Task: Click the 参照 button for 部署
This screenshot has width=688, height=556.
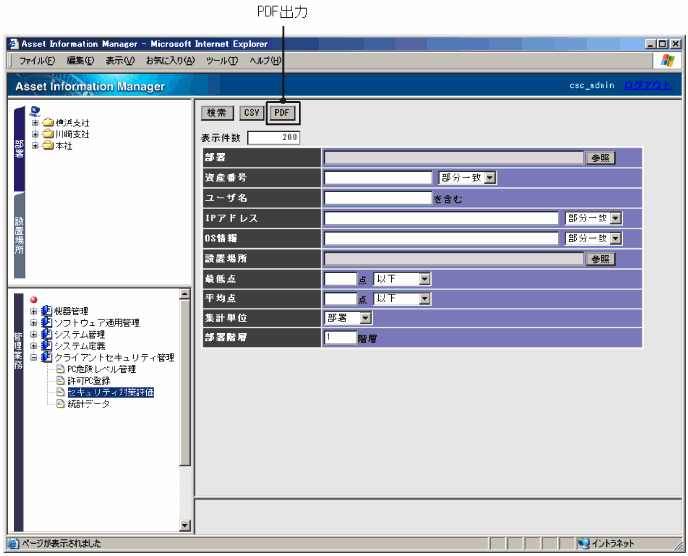Action: click(x=600, y=158)
